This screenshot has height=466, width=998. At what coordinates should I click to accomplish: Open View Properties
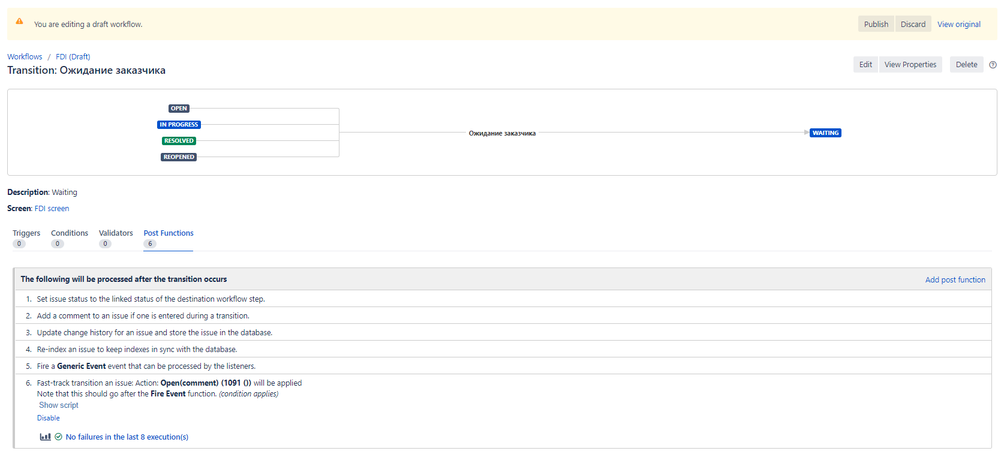point(910,64)
